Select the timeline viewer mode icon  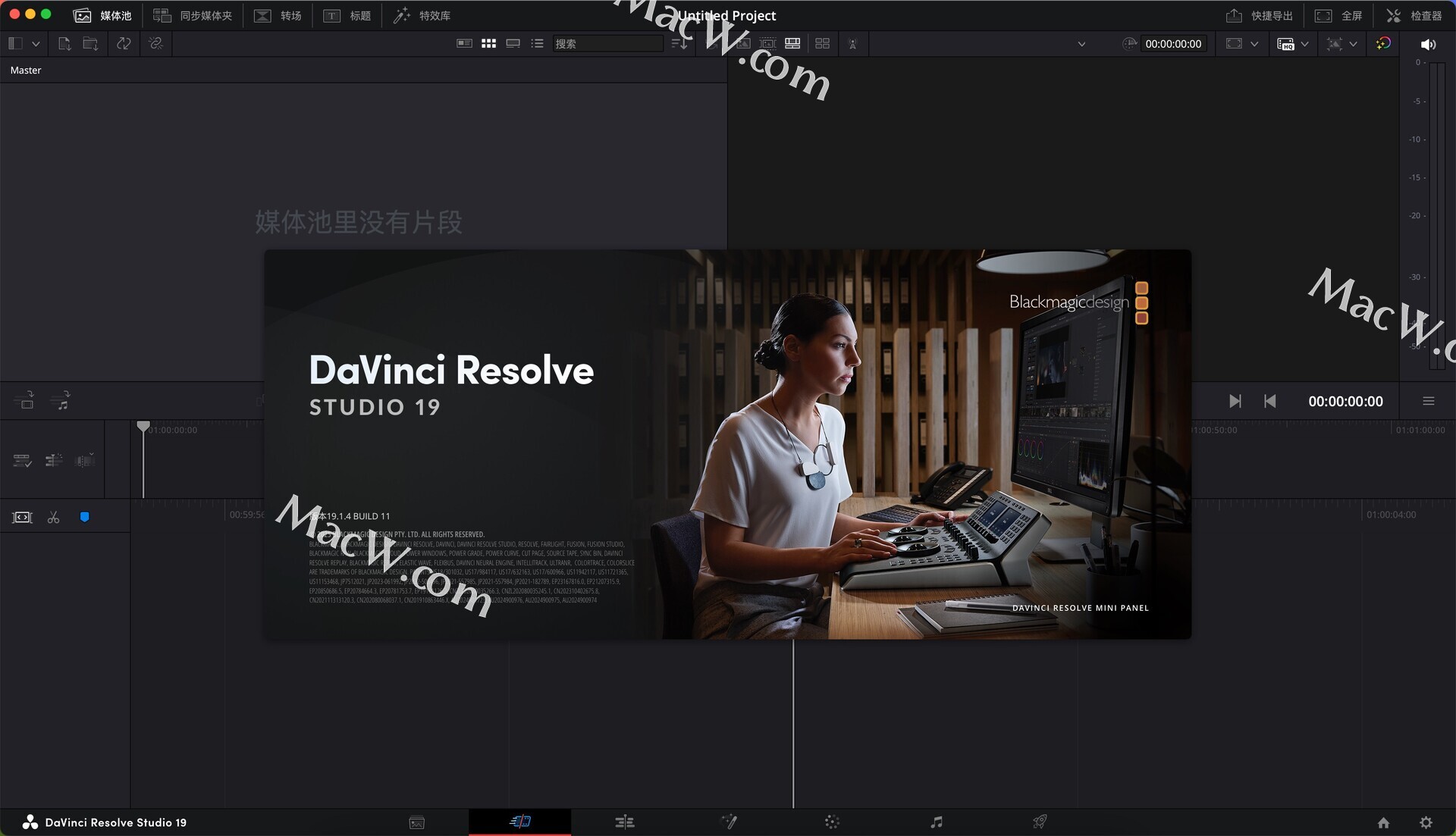pyautogui.click(x=792, y=43)
